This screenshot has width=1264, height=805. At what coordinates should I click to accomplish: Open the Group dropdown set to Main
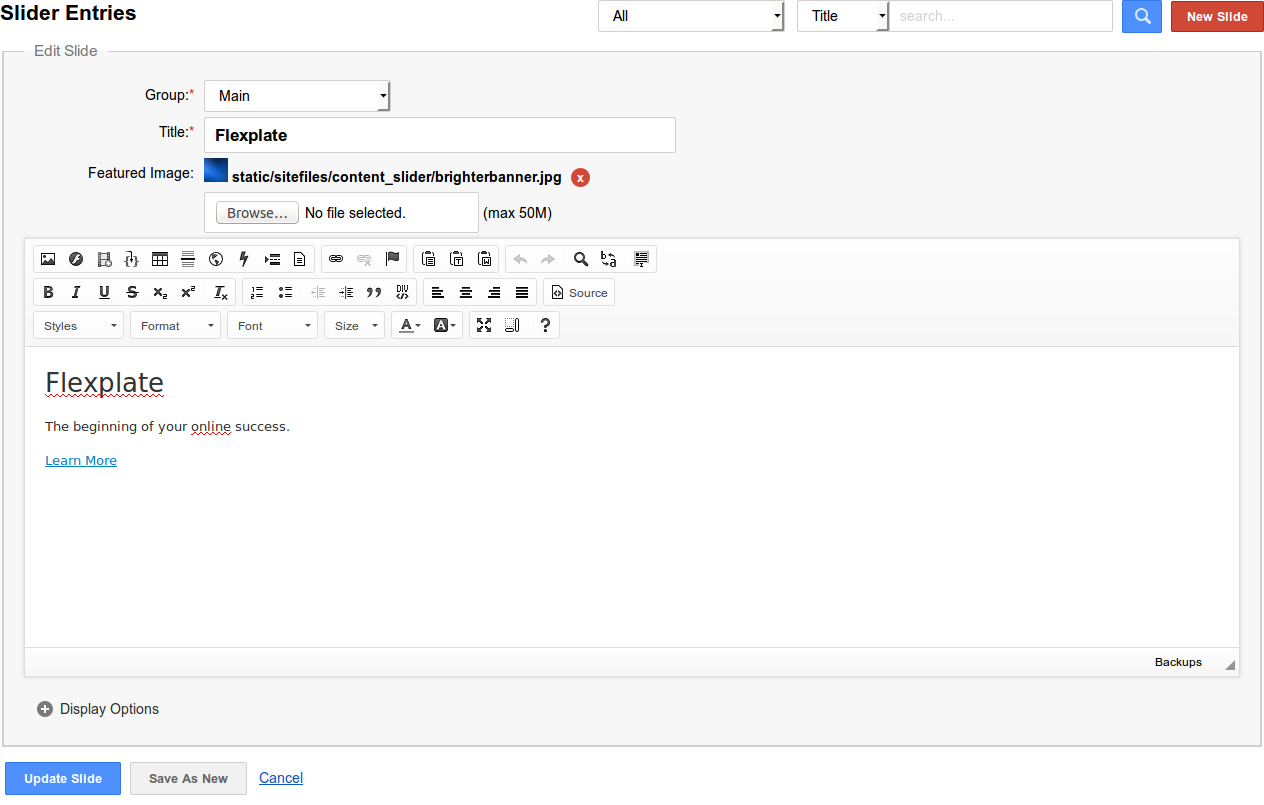pyautogui.click(x=297, y=96)
